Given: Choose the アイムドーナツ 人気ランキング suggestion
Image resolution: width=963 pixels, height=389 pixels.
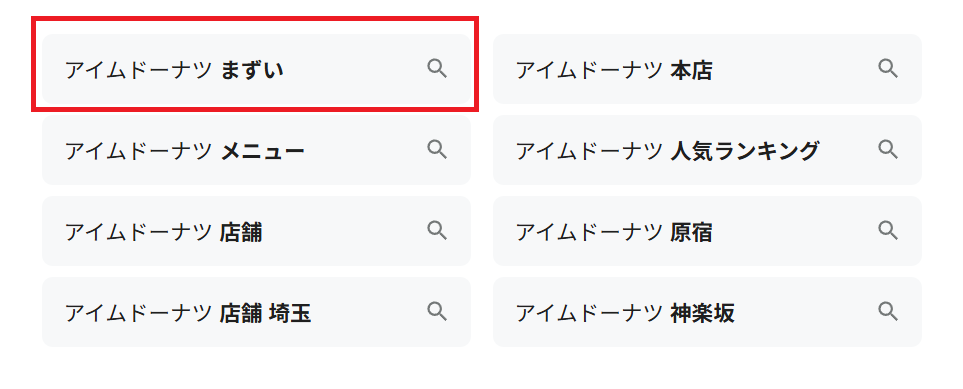Looking at the screenshot, I should coord(708,150).
